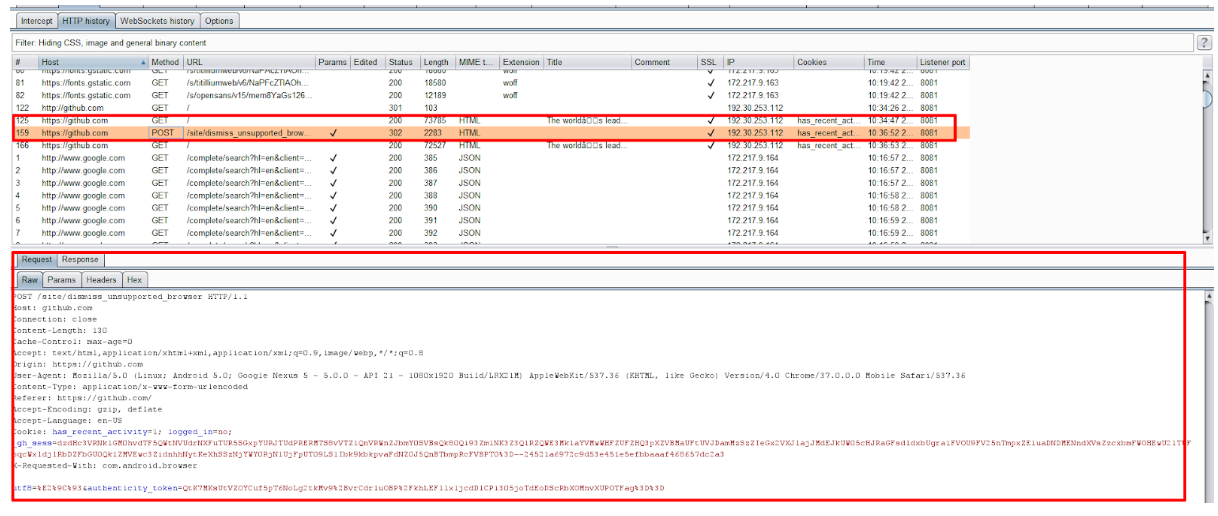1218x516 pixels.
Task: Select the google.com row with length 391
Action: pyautogui.click(x=490, y=220)
